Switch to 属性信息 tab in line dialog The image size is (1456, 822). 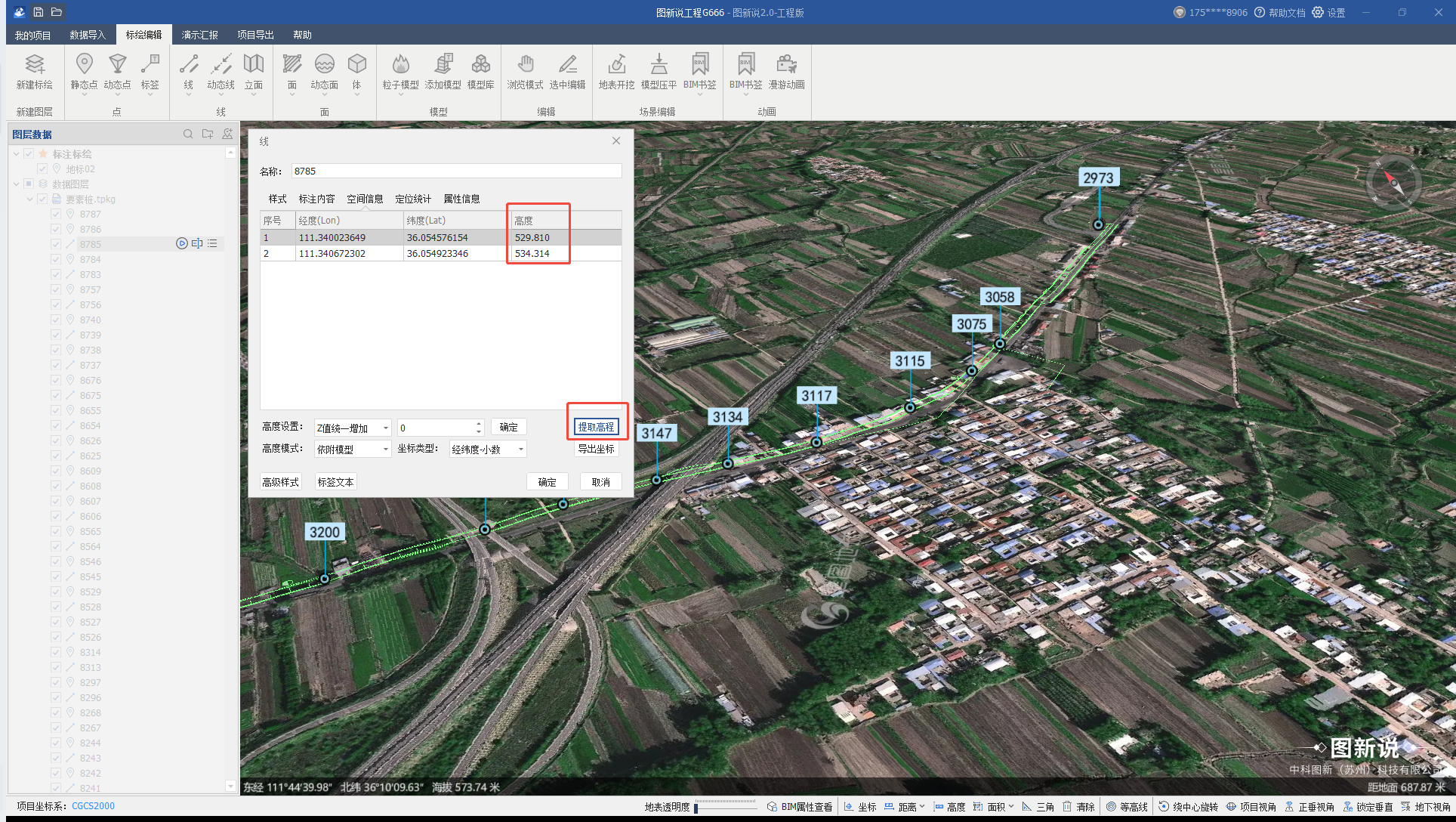click(x=461, y=199)
